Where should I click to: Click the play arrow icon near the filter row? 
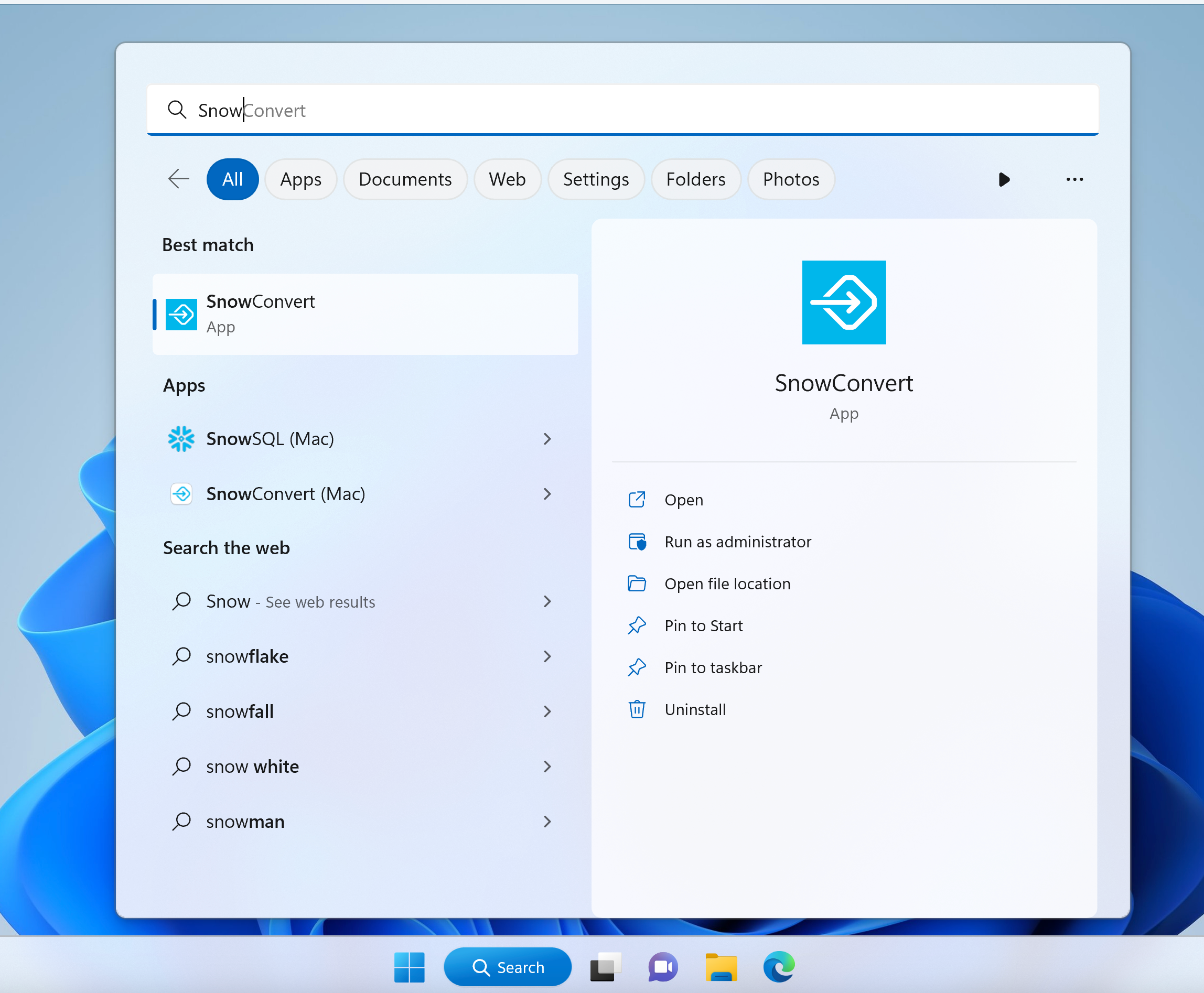(x=1004, y=179)
